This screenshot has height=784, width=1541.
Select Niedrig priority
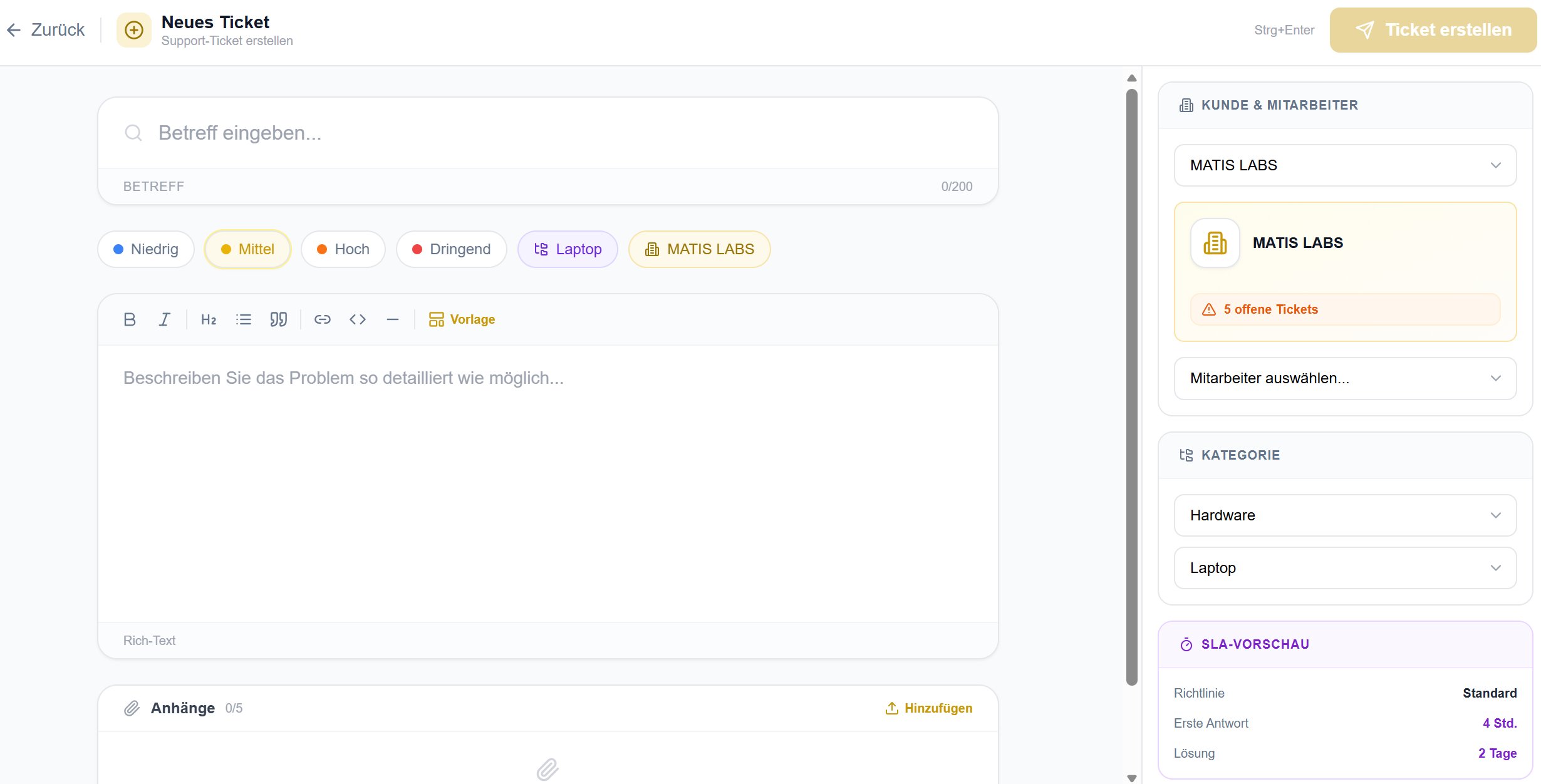click(x=146, y=249)
